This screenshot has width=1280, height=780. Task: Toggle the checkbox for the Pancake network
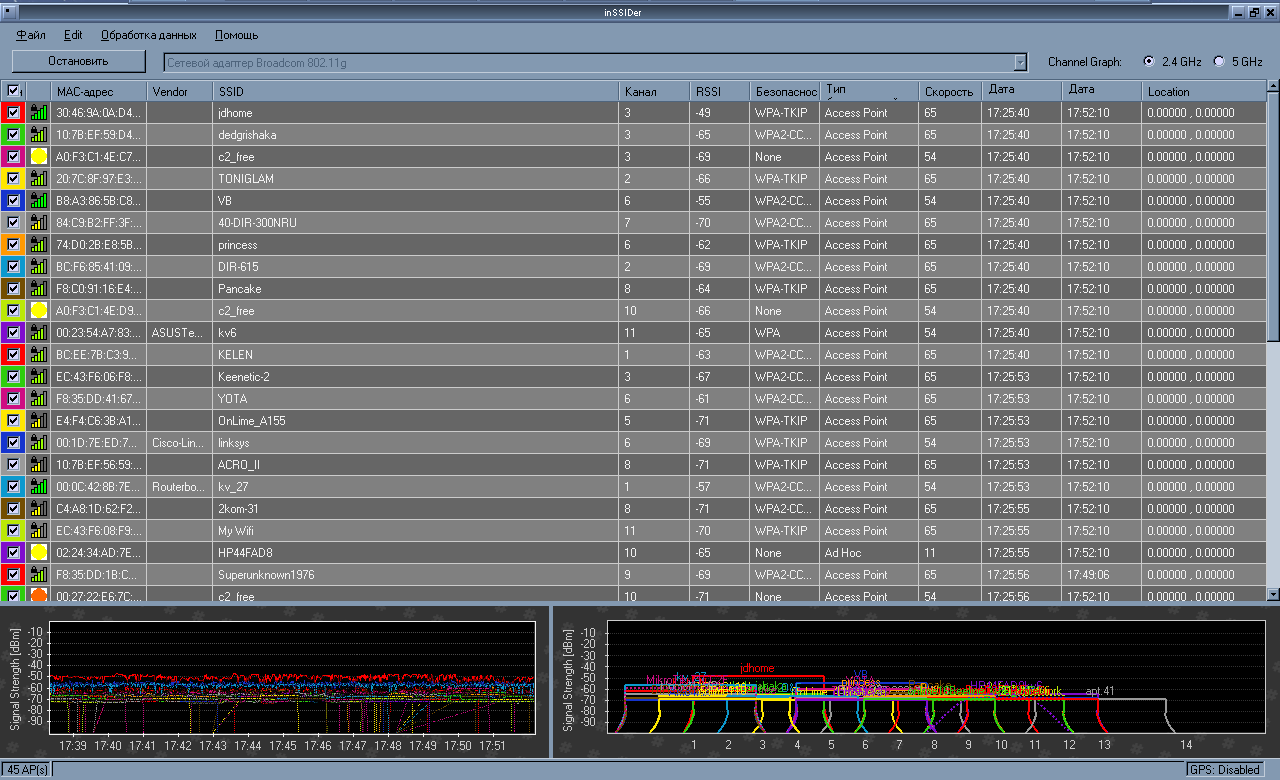point(13,289)
